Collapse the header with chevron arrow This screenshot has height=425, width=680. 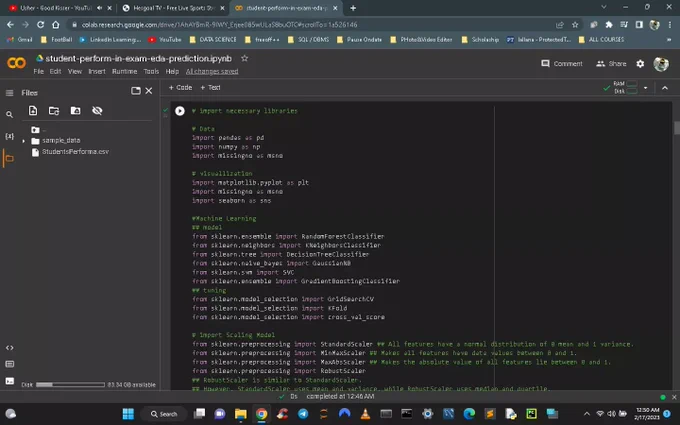[665, 88]
